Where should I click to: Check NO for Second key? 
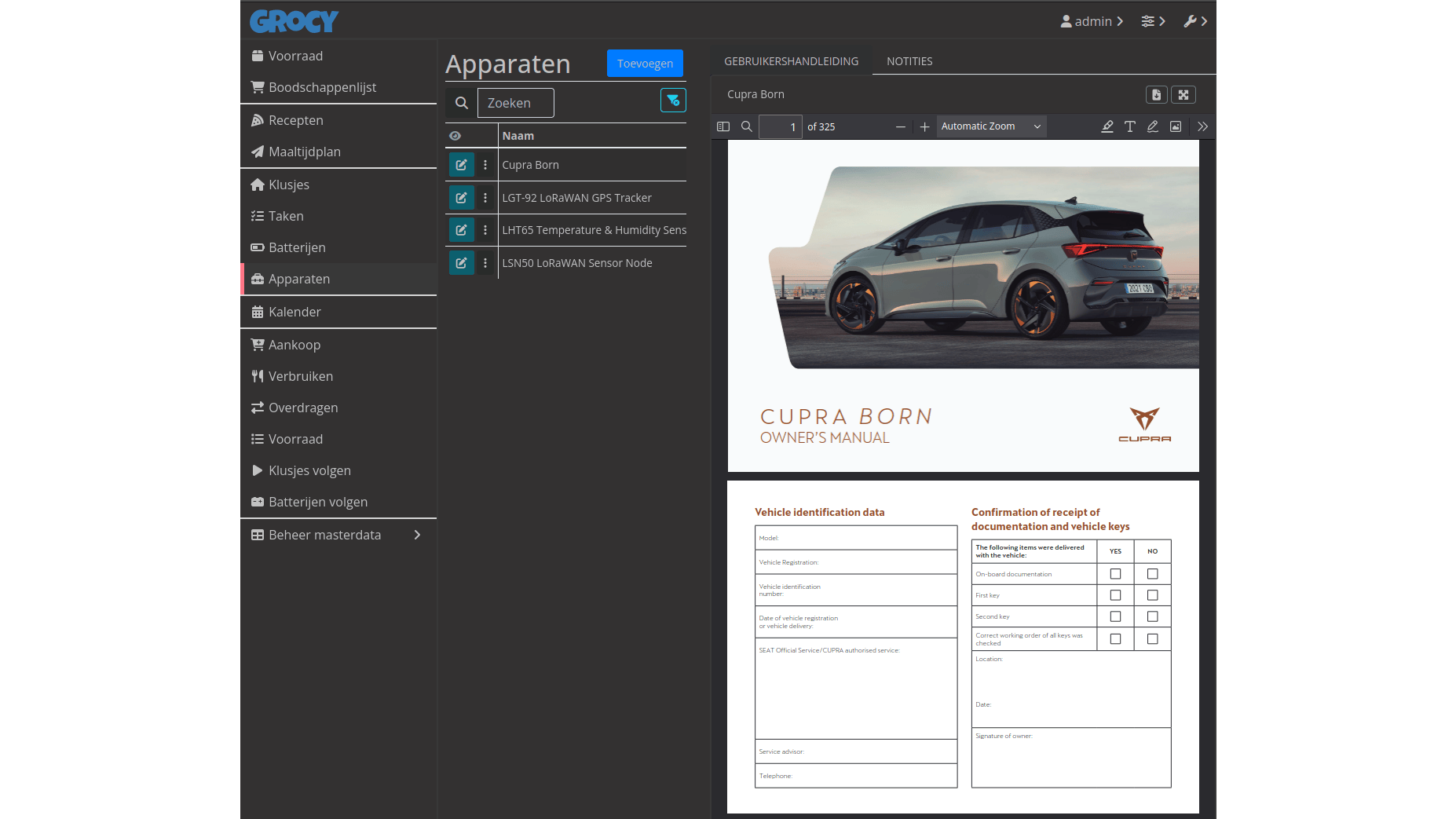coord(1152,616)
